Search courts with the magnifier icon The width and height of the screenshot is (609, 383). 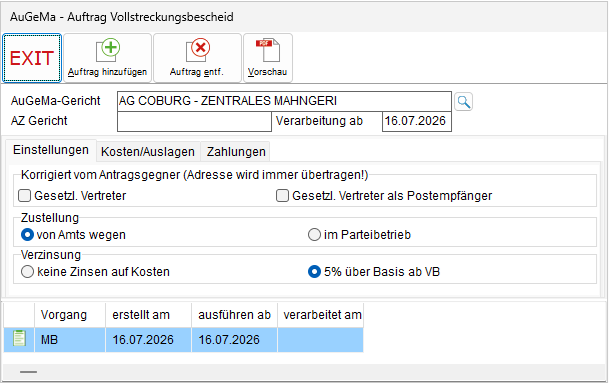pos(463,102)
